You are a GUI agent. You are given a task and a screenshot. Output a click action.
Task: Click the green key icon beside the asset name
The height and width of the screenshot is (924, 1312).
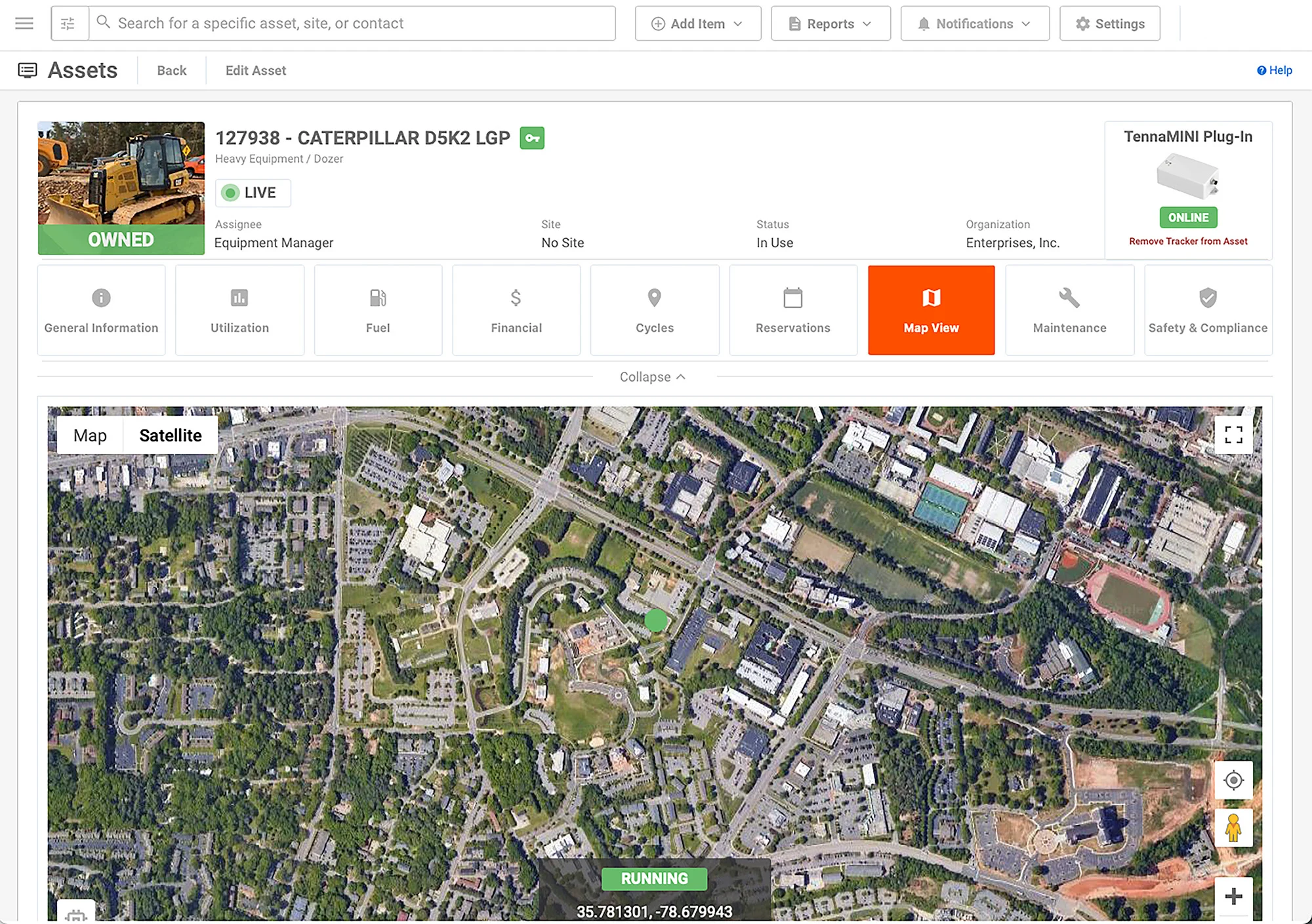click(x=532, y=138)
